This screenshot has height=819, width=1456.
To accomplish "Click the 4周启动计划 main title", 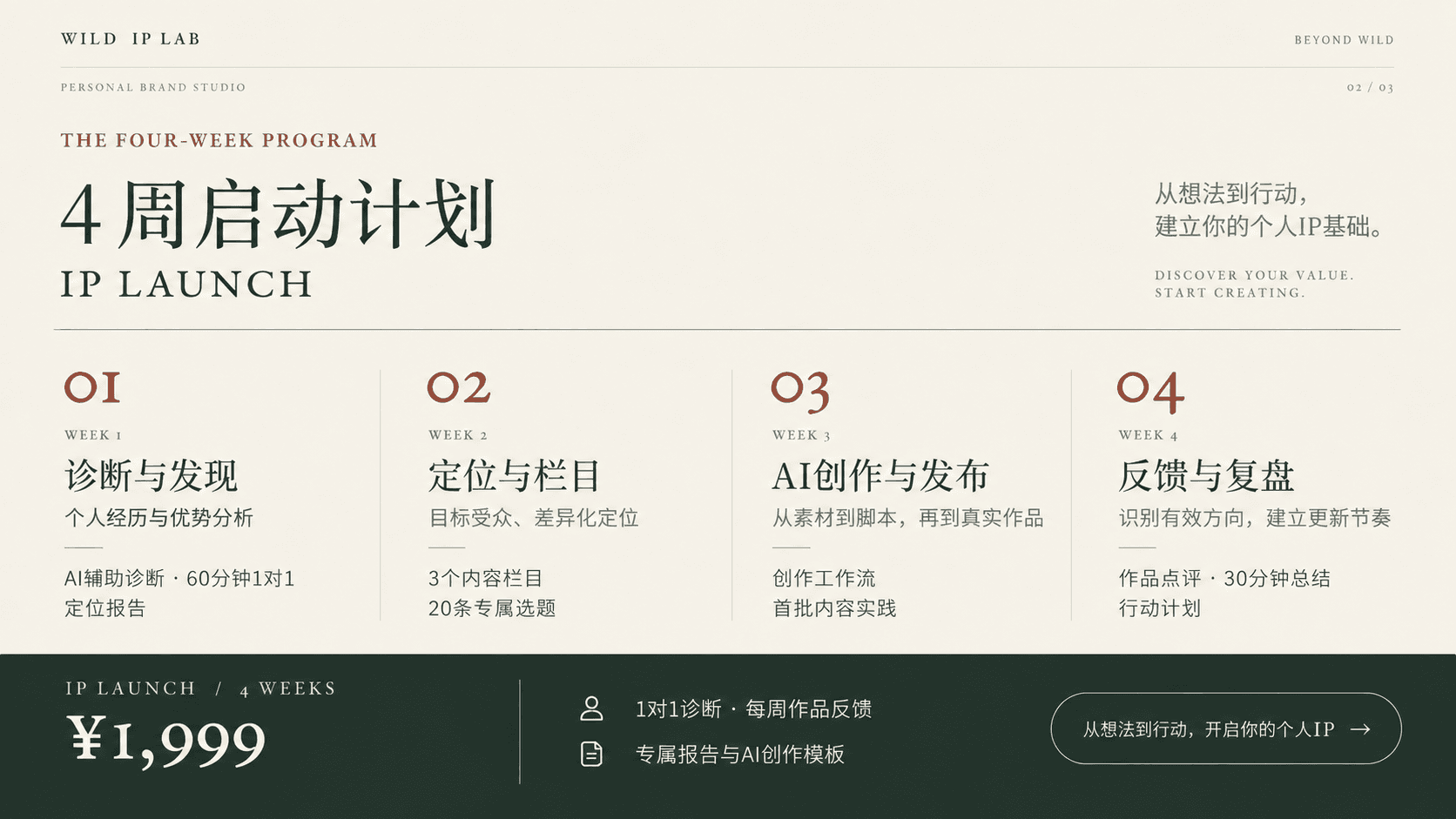I will [x=279, y=213].
